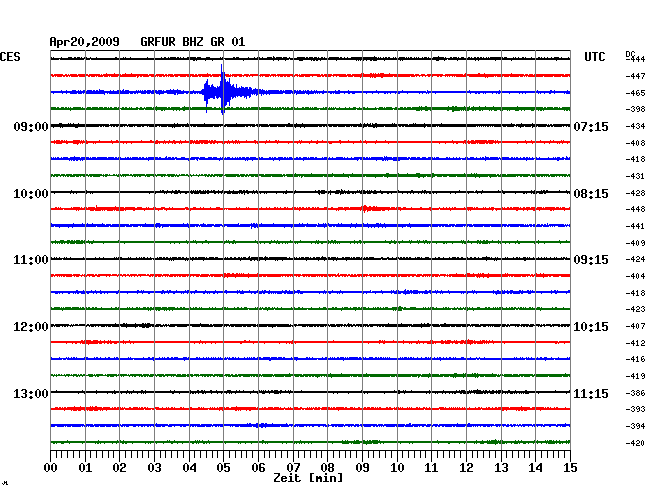Select the 11:00 local time label

[31, 260]
